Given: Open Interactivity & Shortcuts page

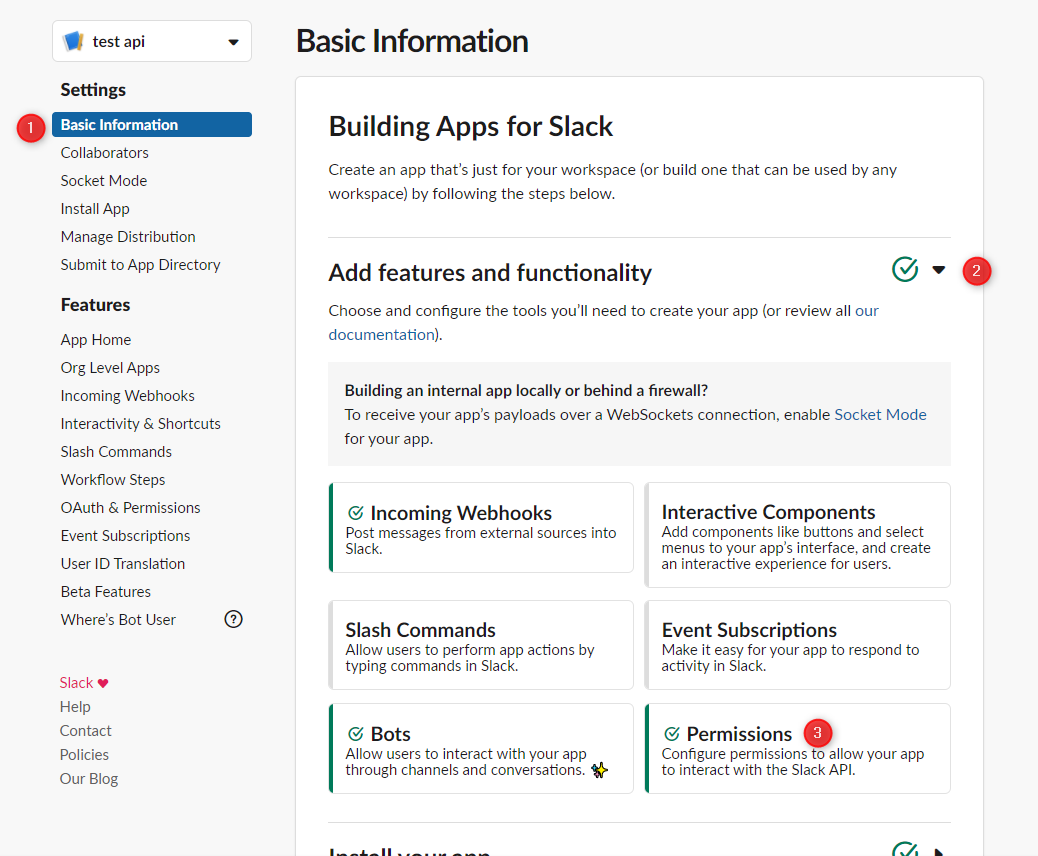Looking at the screenshot, I should (x=140, y=424).
